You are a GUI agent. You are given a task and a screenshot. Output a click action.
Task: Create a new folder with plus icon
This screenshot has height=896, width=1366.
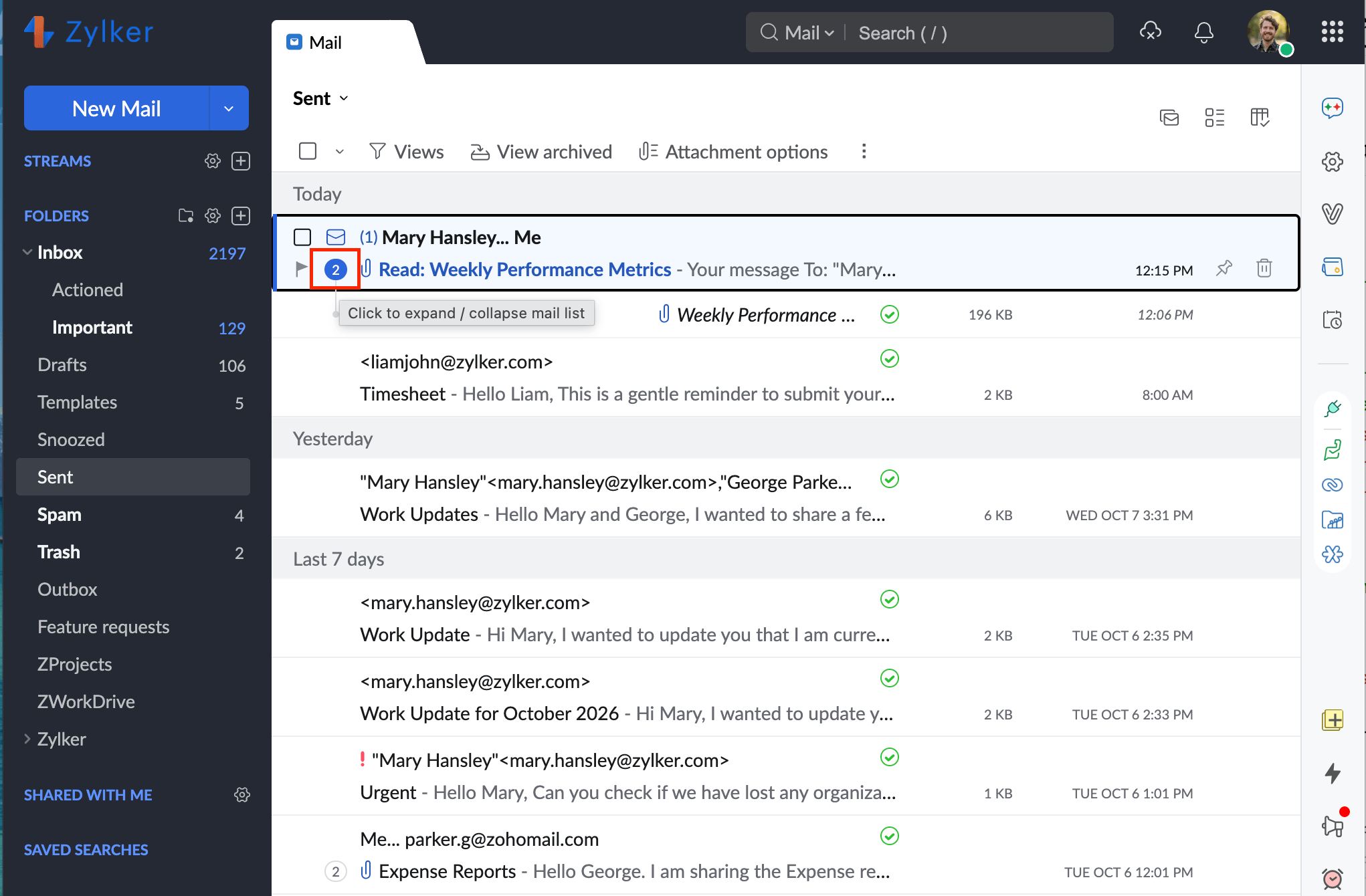tap(241, 216)
